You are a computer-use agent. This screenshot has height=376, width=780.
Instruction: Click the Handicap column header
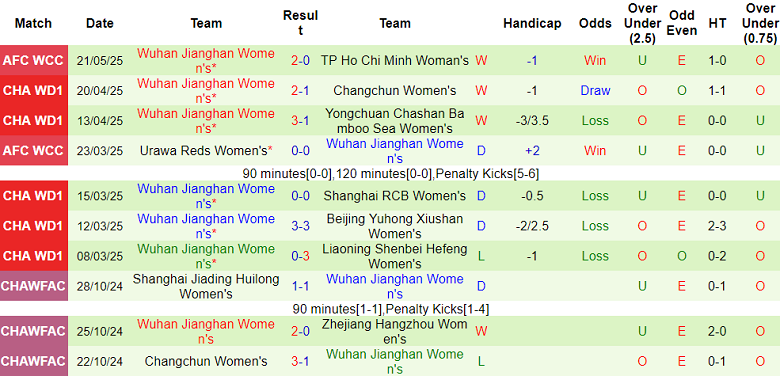tap(532, 23)
